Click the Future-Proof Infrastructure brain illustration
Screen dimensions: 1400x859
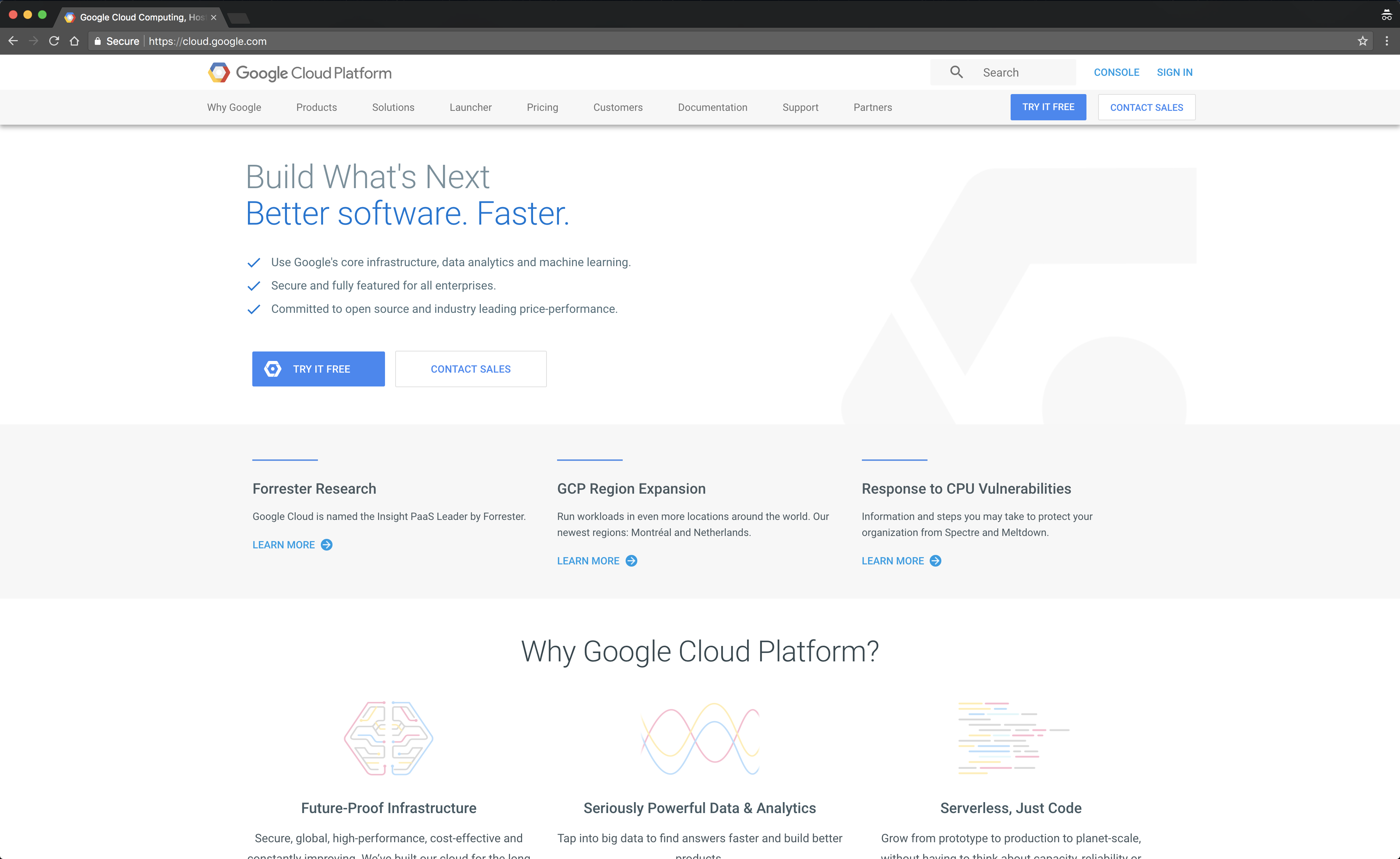389,738
